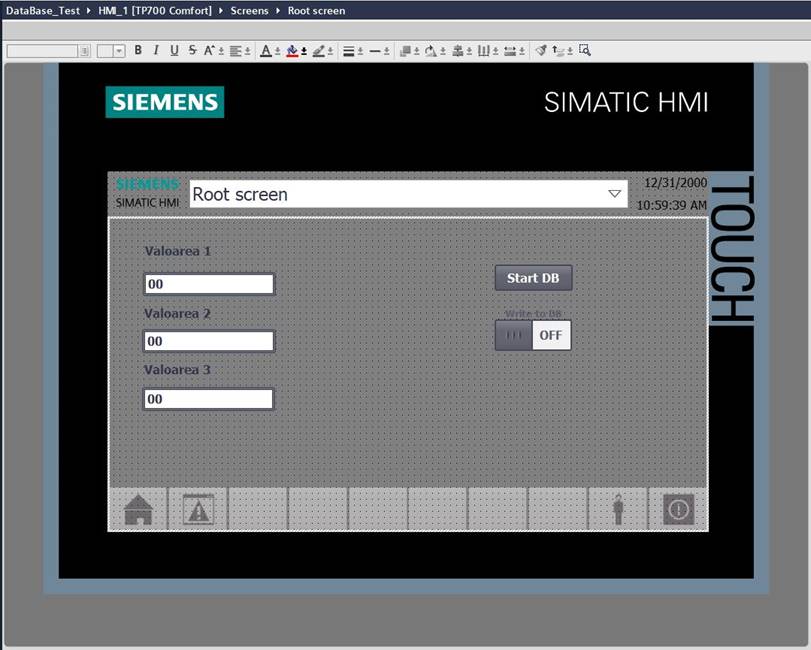The height and width of the screenshot is (650, 811).
Task: Open the font size dropdown
Action: [119, 51]
